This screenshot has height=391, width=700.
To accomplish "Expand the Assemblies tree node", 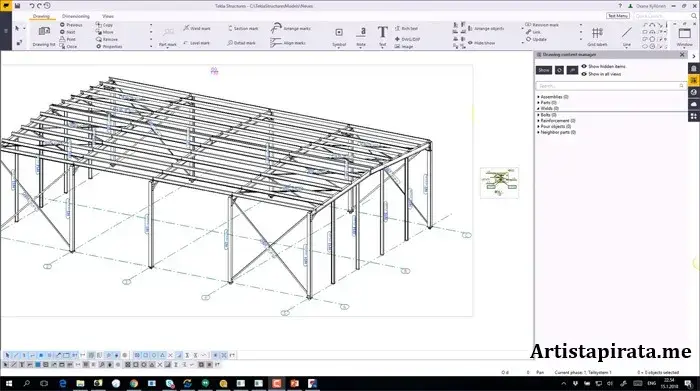I will tap(538, 97).
